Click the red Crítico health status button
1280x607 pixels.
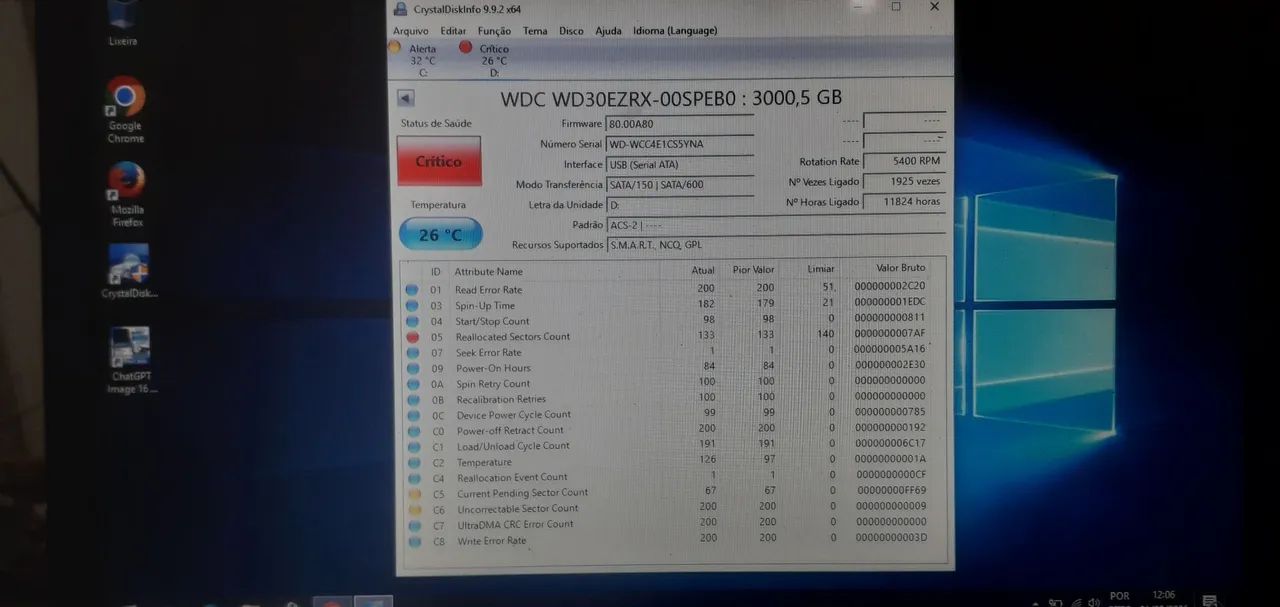(x=439, y=161)
